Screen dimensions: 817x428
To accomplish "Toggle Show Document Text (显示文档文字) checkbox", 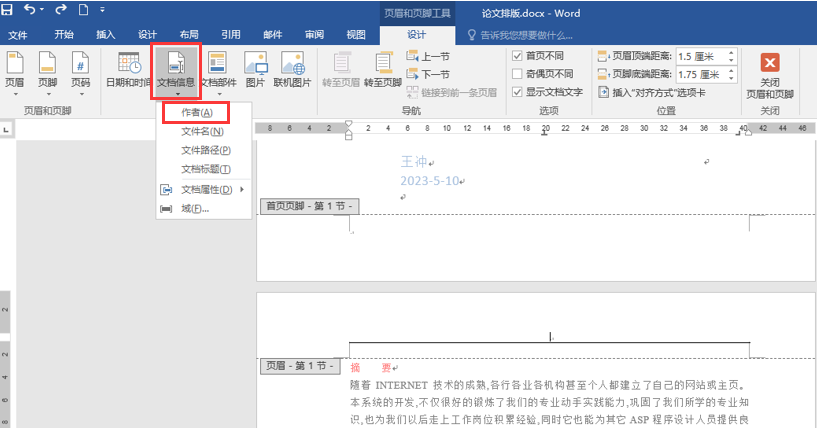I will pyautogui.click(x=517, y=92).
